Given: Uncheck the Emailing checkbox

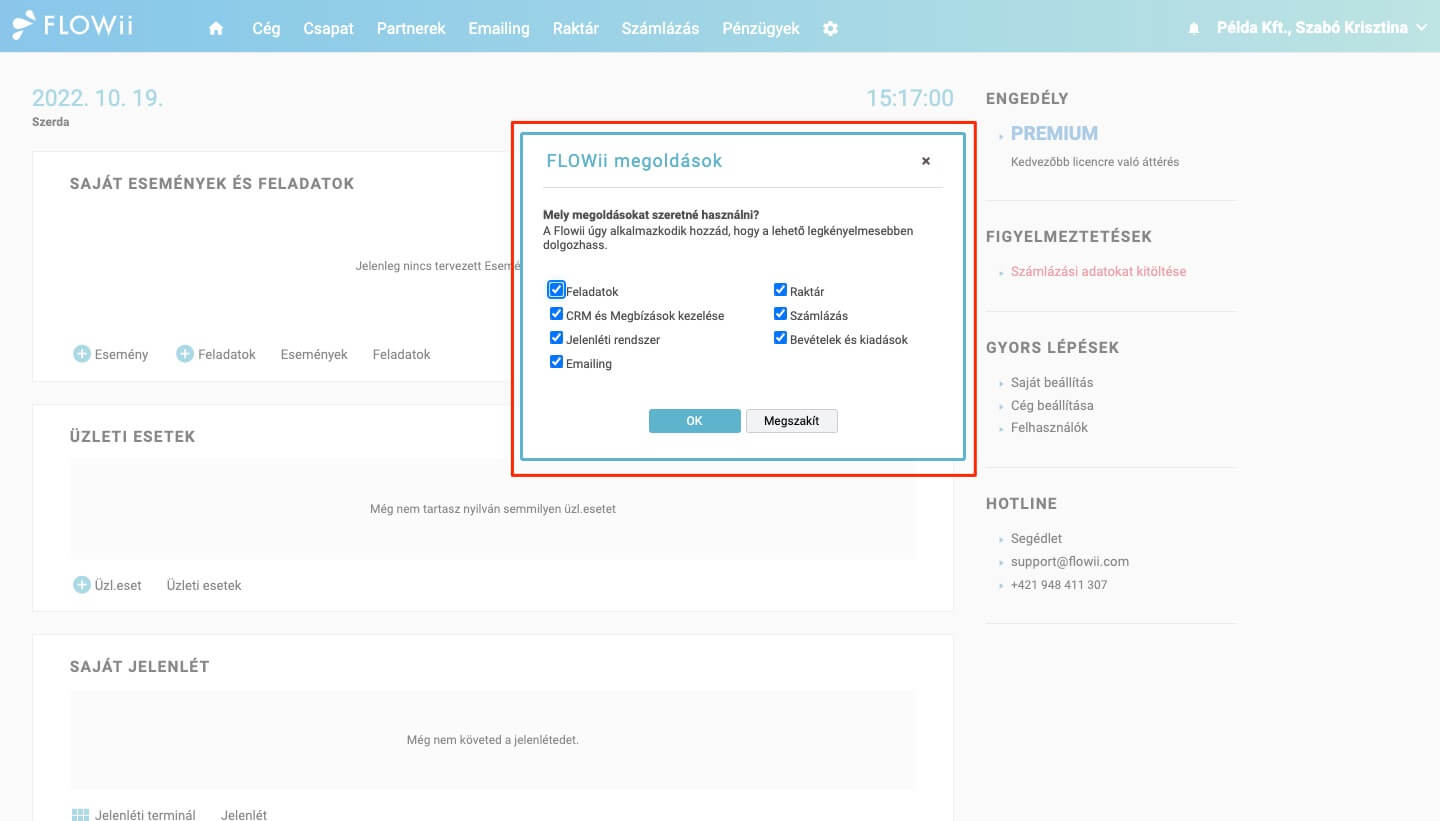Looking at the screenshot, I should click(x=557, y=362).
